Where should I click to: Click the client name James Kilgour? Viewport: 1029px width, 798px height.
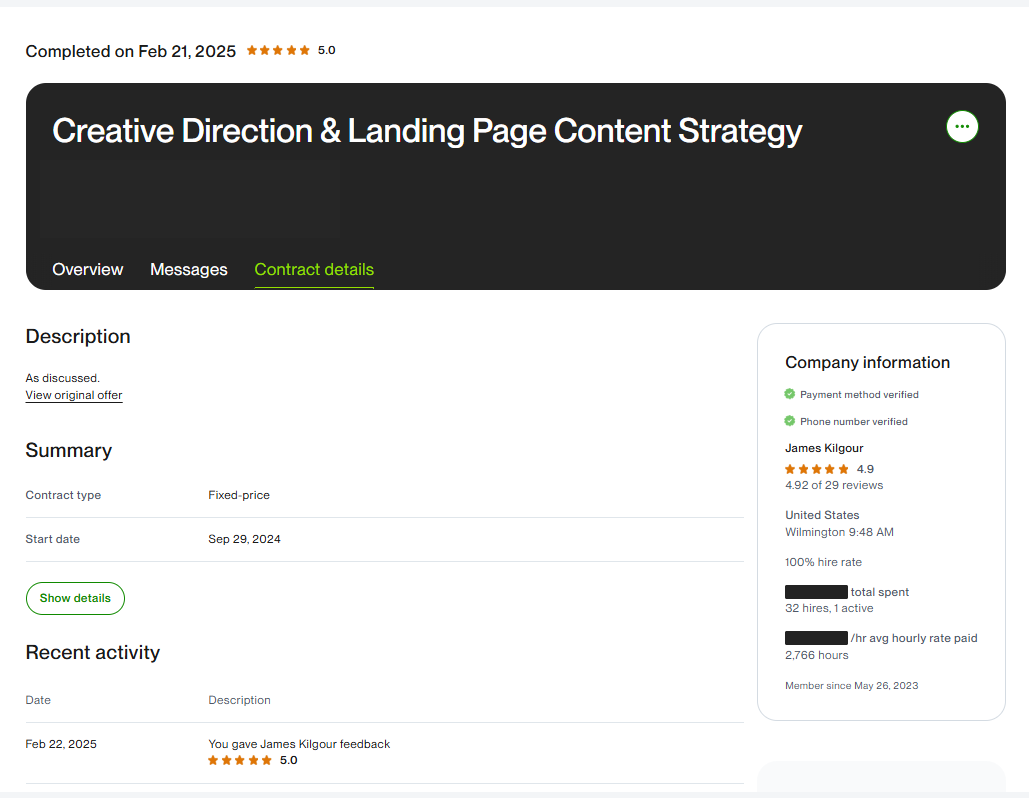pos(824,448)
